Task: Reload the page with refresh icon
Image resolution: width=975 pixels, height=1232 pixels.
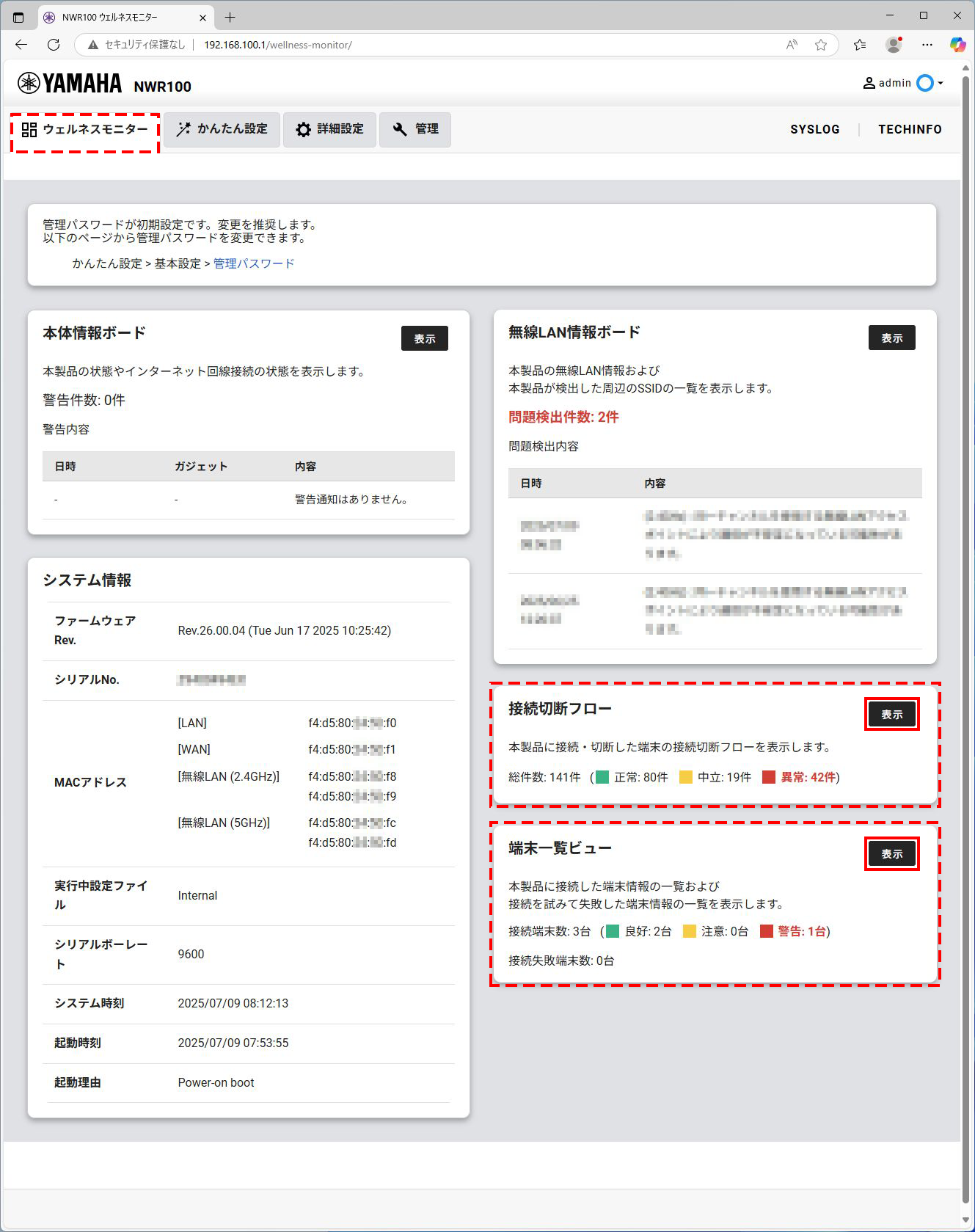Action: click(54, 45)
